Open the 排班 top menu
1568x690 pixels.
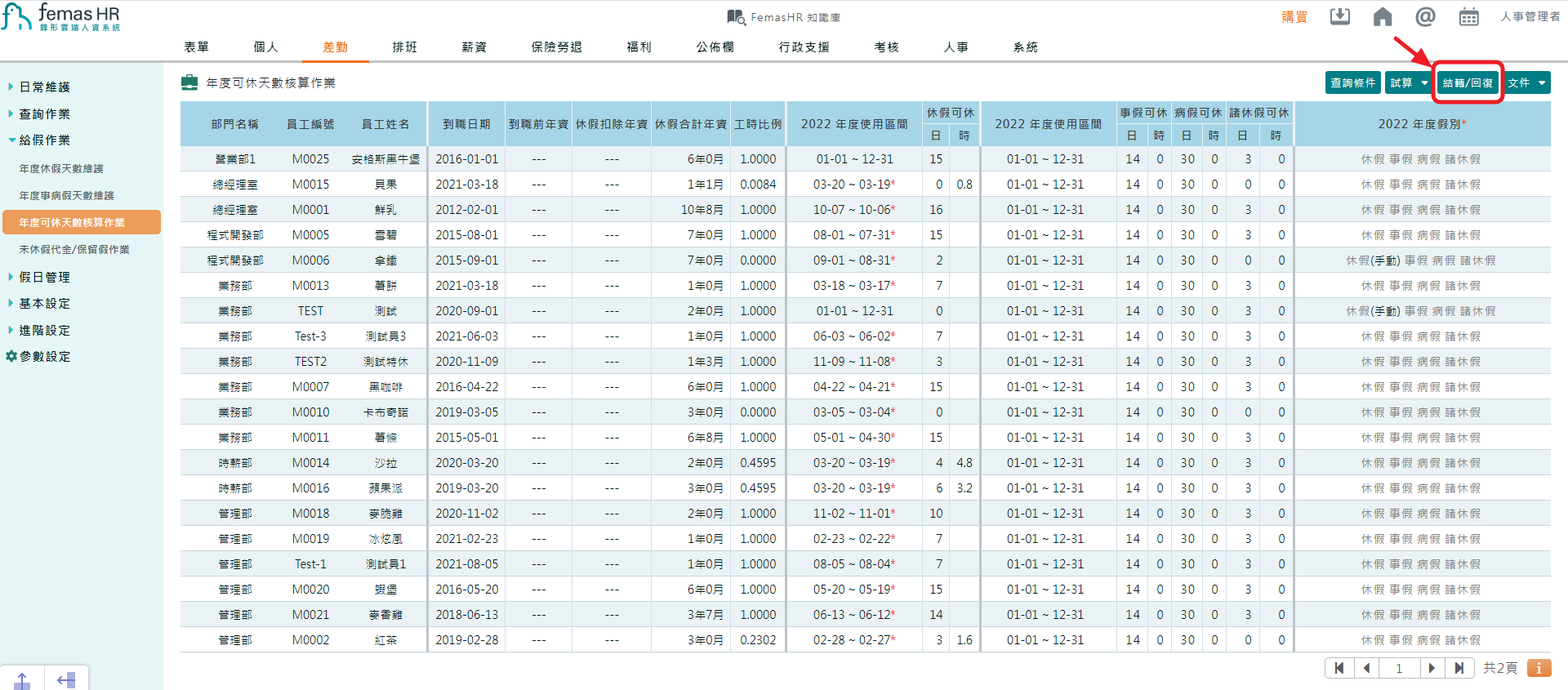(404, 47)
